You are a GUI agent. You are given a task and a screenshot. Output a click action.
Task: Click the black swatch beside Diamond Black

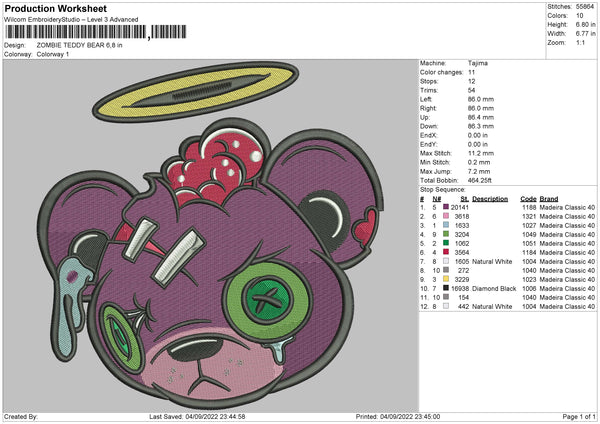pyautogui.click(x=445, y=288)
